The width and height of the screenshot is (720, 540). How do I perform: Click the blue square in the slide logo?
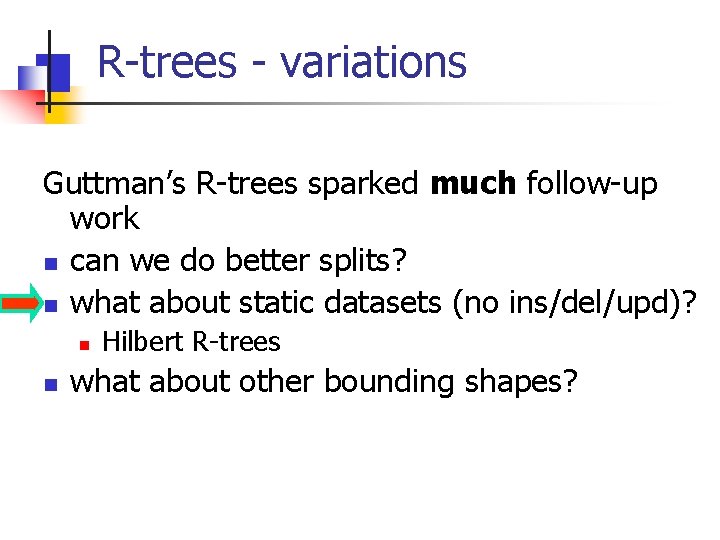coord(54,72)
